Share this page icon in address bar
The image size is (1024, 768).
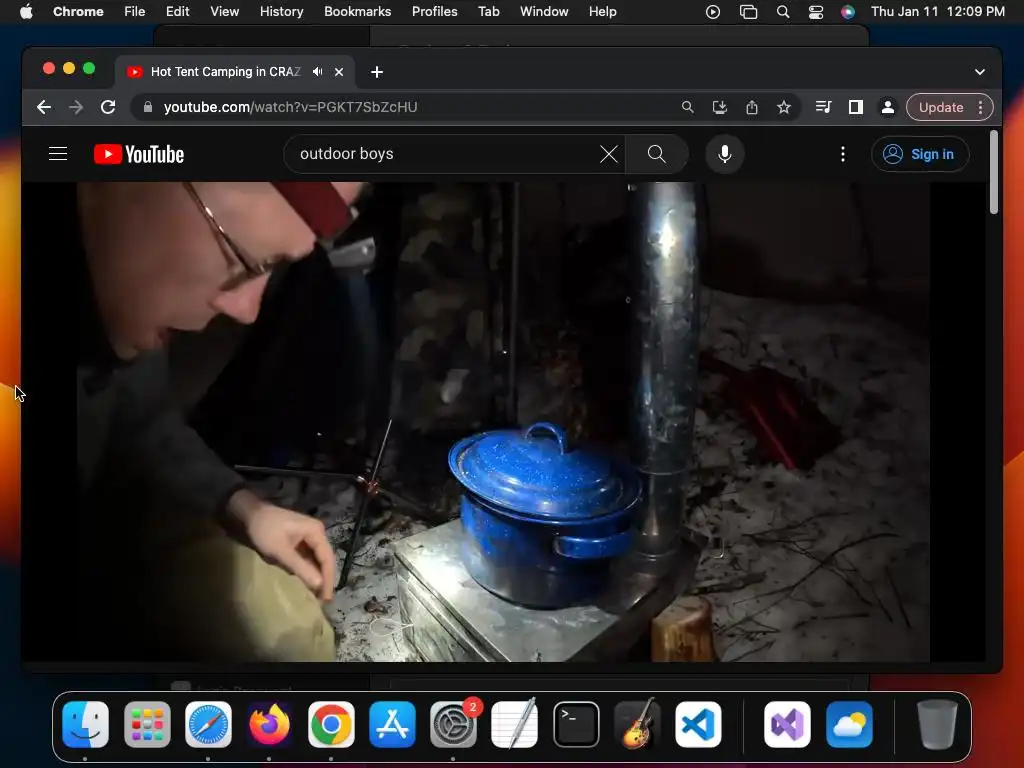point(752,107)
